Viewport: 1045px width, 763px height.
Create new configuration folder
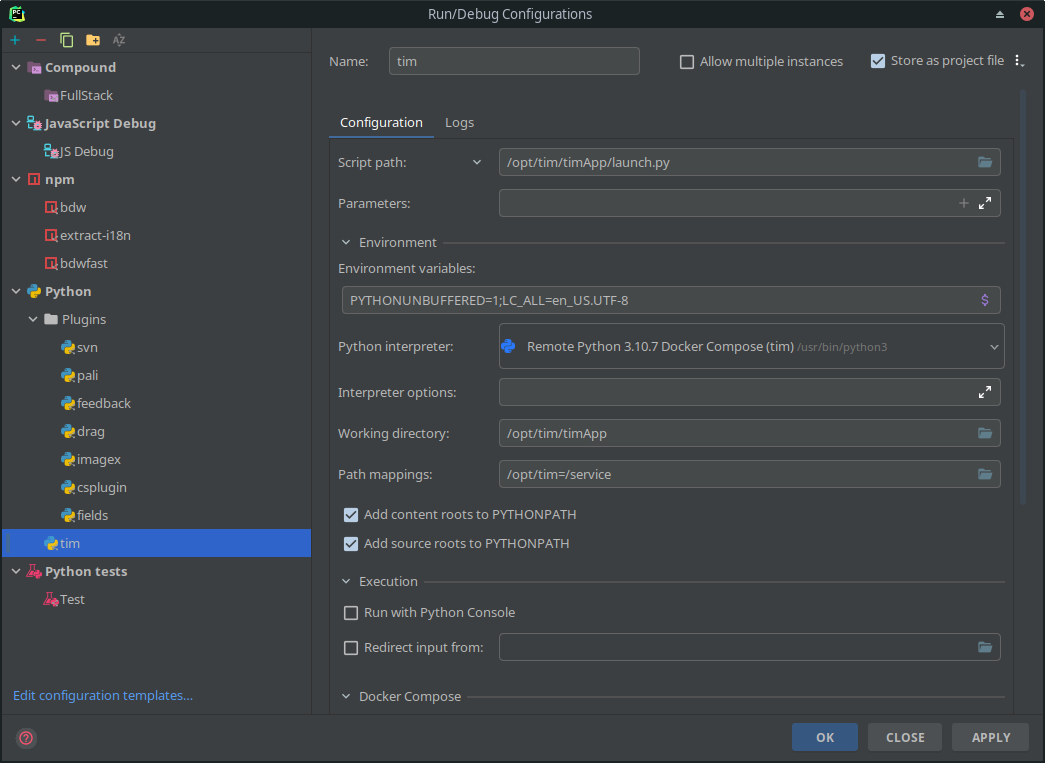tap(93, 41)
